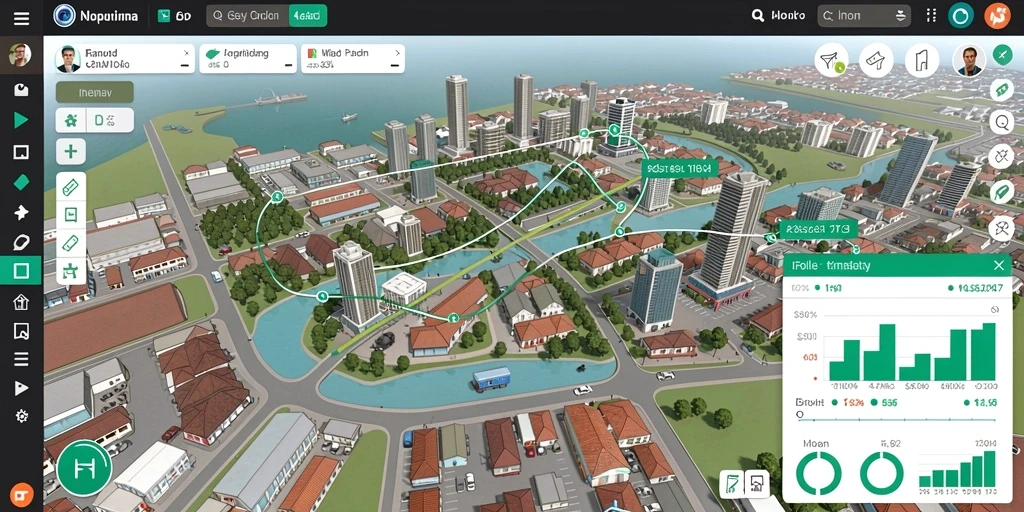The height and width of the screenshot is (512, 1024).
Task: Click the paper plane icon above map
Action: coord(831,61)
